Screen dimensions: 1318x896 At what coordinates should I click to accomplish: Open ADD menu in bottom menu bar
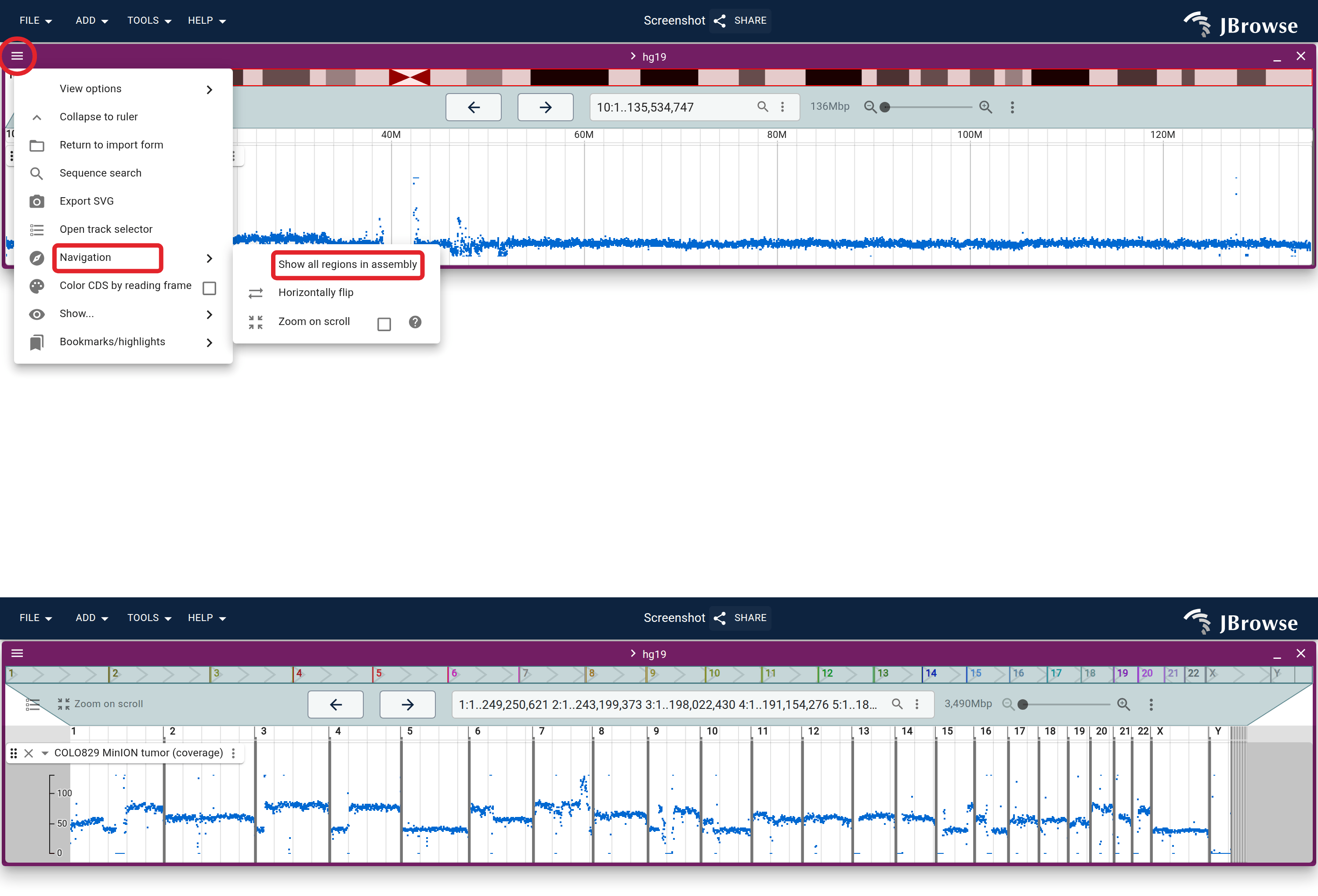point(92,618)
